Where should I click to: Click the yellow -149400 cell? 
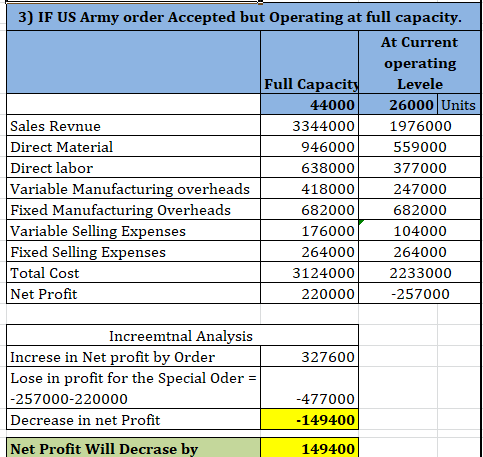pos(310,419)
